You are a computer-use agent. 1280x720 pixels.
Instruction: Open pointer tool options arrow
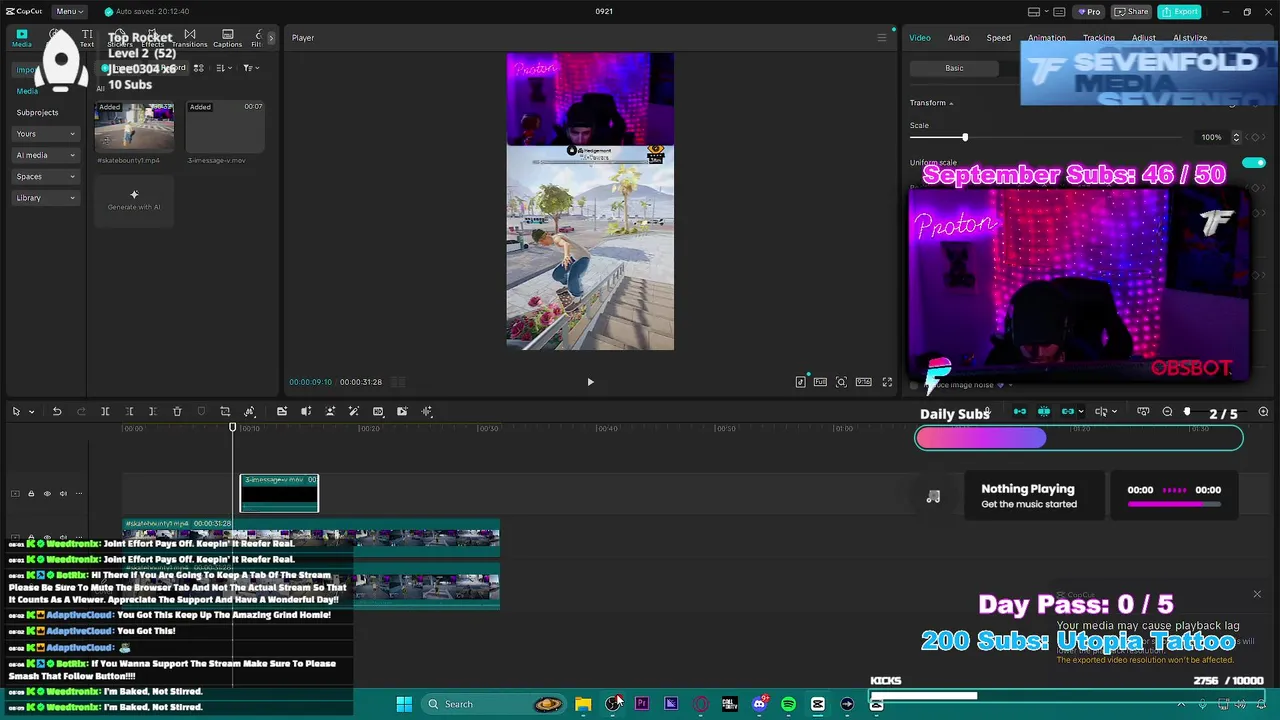click(31, 412)
